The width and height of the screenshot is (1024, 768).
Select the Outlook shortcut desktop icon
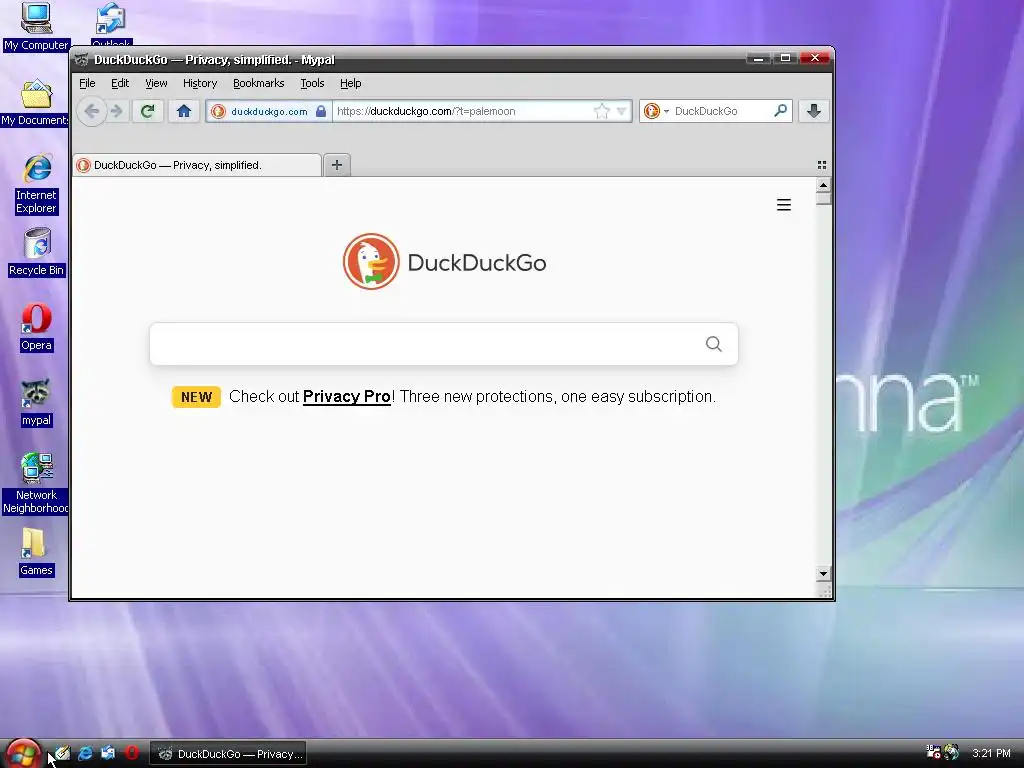[x=111, y=26]
